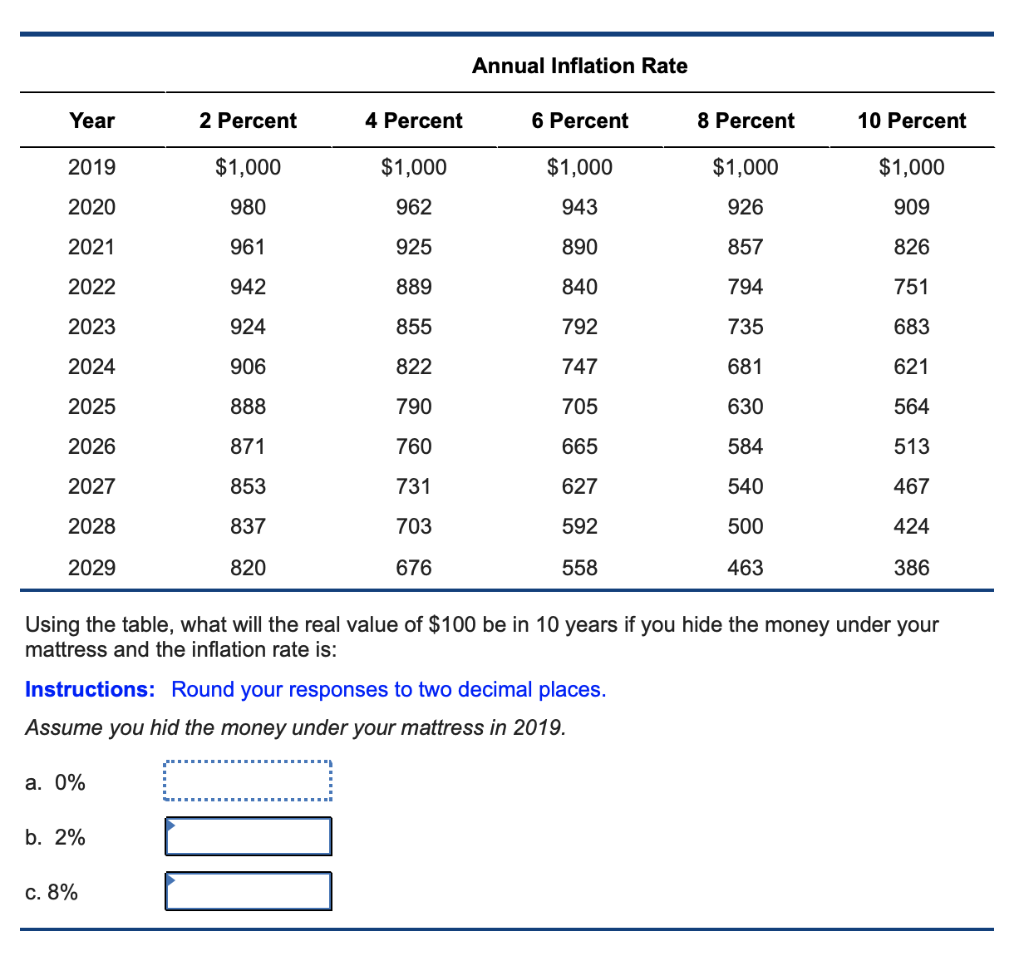This screenshot has width=1024, height=956.
Task: Select the 4 Percent column header
Action: (413, 120)
